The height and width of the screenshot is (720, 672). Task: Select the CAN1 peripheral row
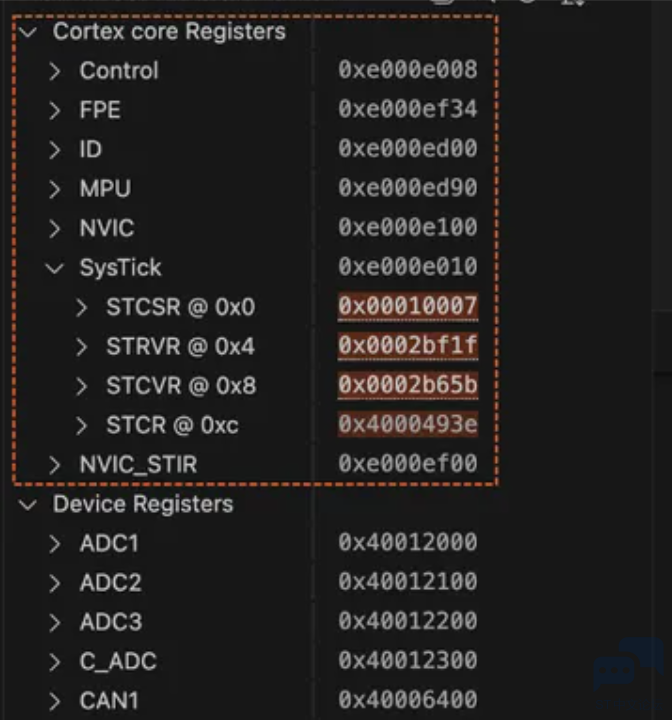pyautogui.click(x=109, y=701)
